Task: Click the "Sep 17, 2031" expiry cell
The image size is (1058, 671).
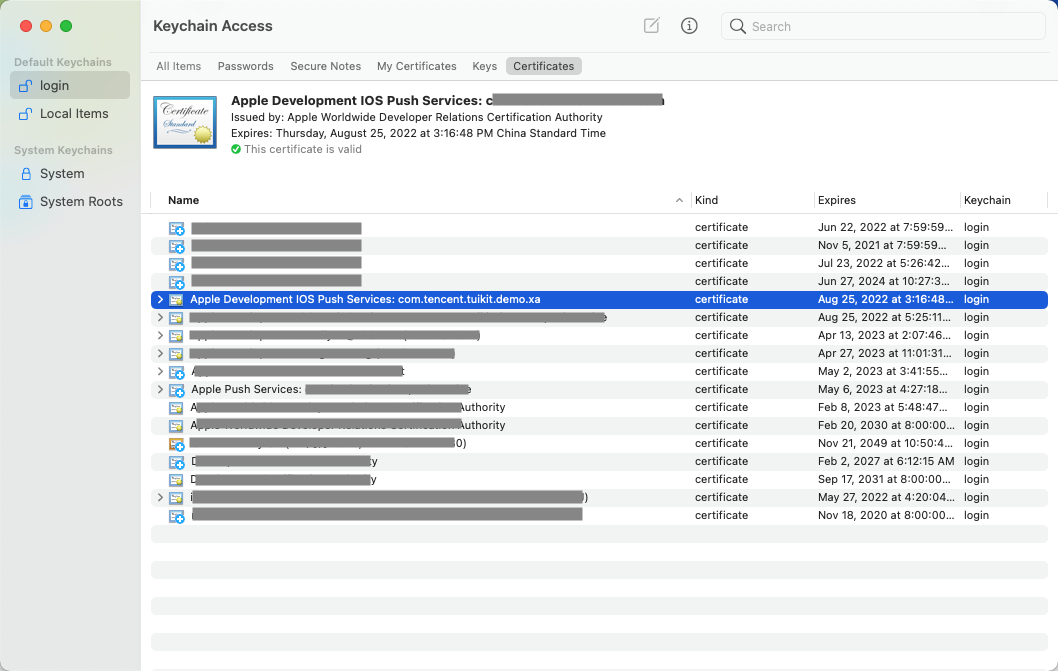Action: point(884,479)
